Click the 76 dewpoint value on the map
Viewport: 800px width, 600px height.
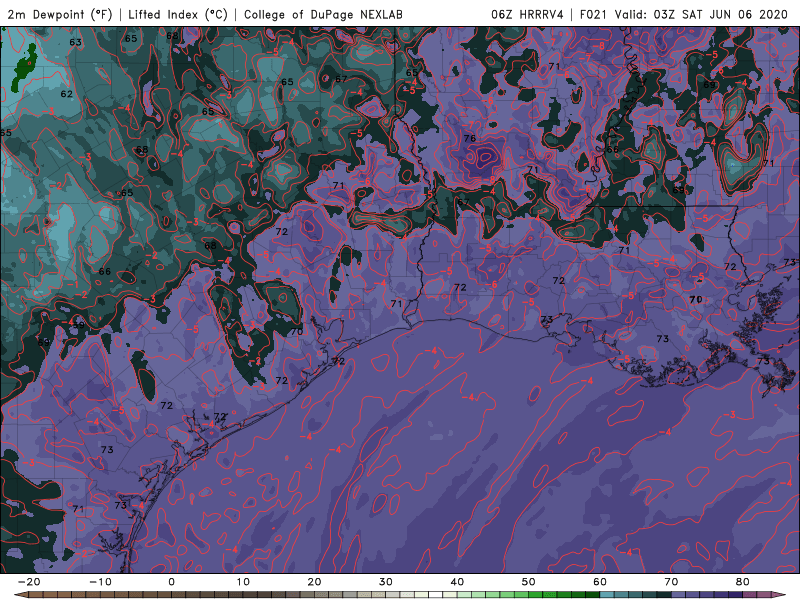coord(470,138)
